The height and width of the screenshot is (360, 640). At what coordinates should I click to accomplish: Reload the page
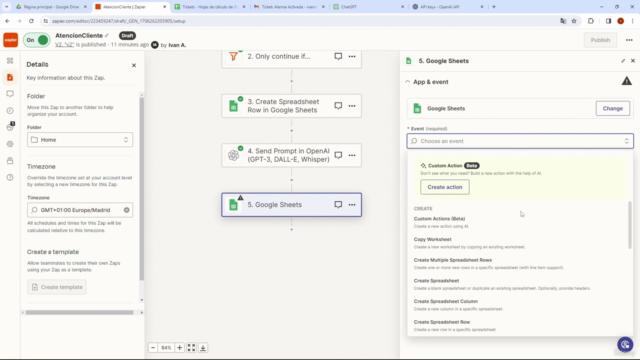[x=31, y=21]
